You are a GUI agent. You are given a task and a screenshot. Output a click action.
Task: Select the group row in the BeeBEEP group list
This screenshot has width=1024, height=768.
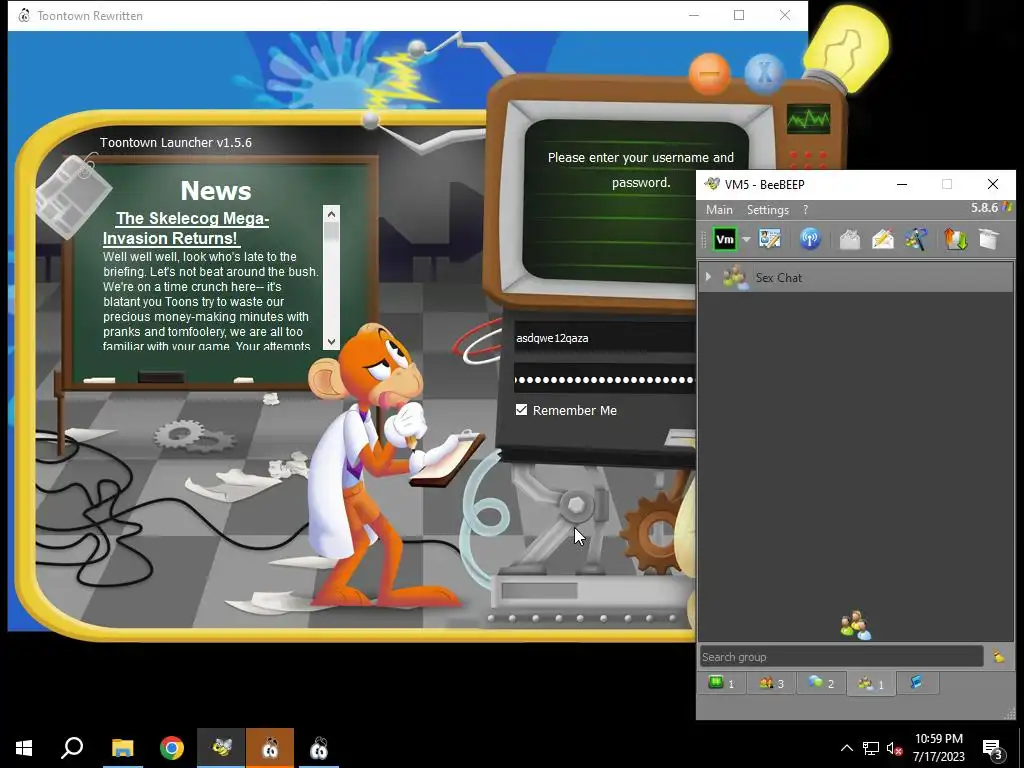pyautogui.click(x=856, y=277)
